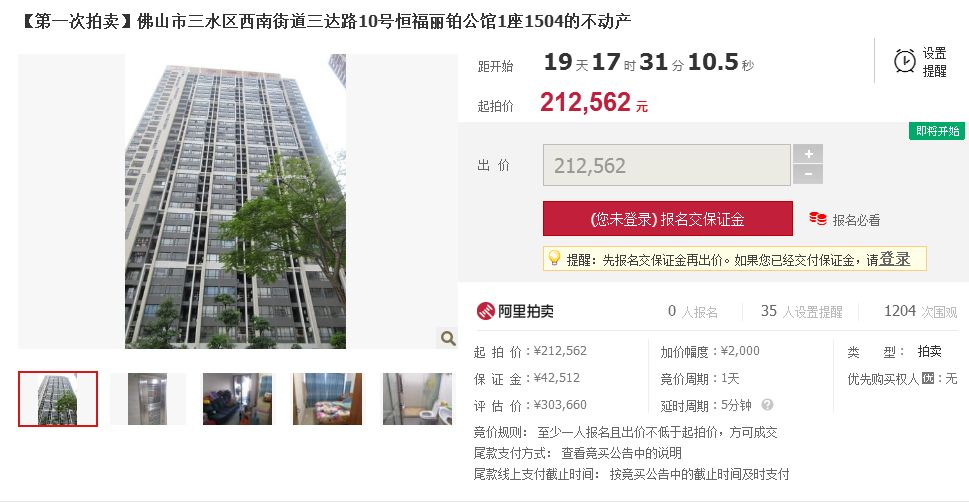Image resolution: width=969 pixels, height=502 pixels.
Task: Click the alarm clock reminder icon
Action: click(905, 61)
